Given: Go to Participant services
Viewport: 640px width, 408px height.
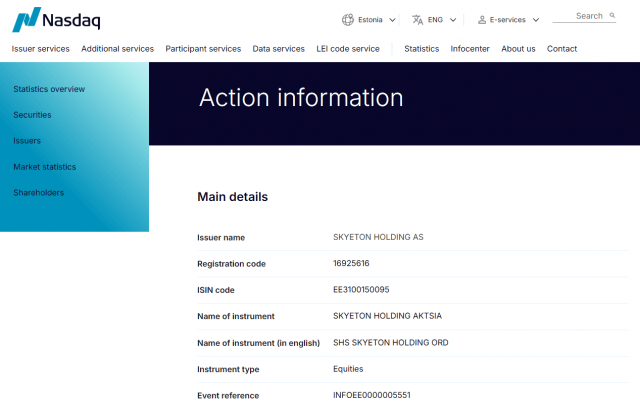Looking at the screenshot, I should click(203, 49).
